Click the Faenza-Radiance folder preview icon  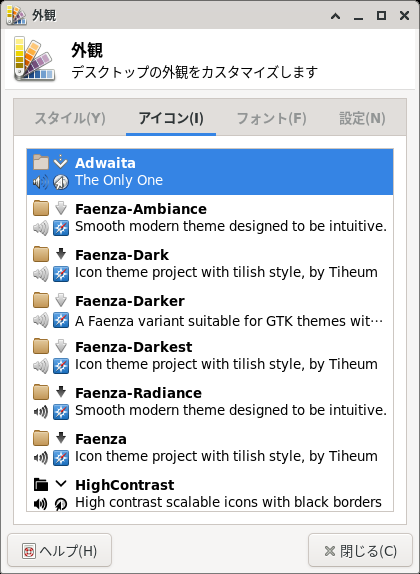point(41,392)
